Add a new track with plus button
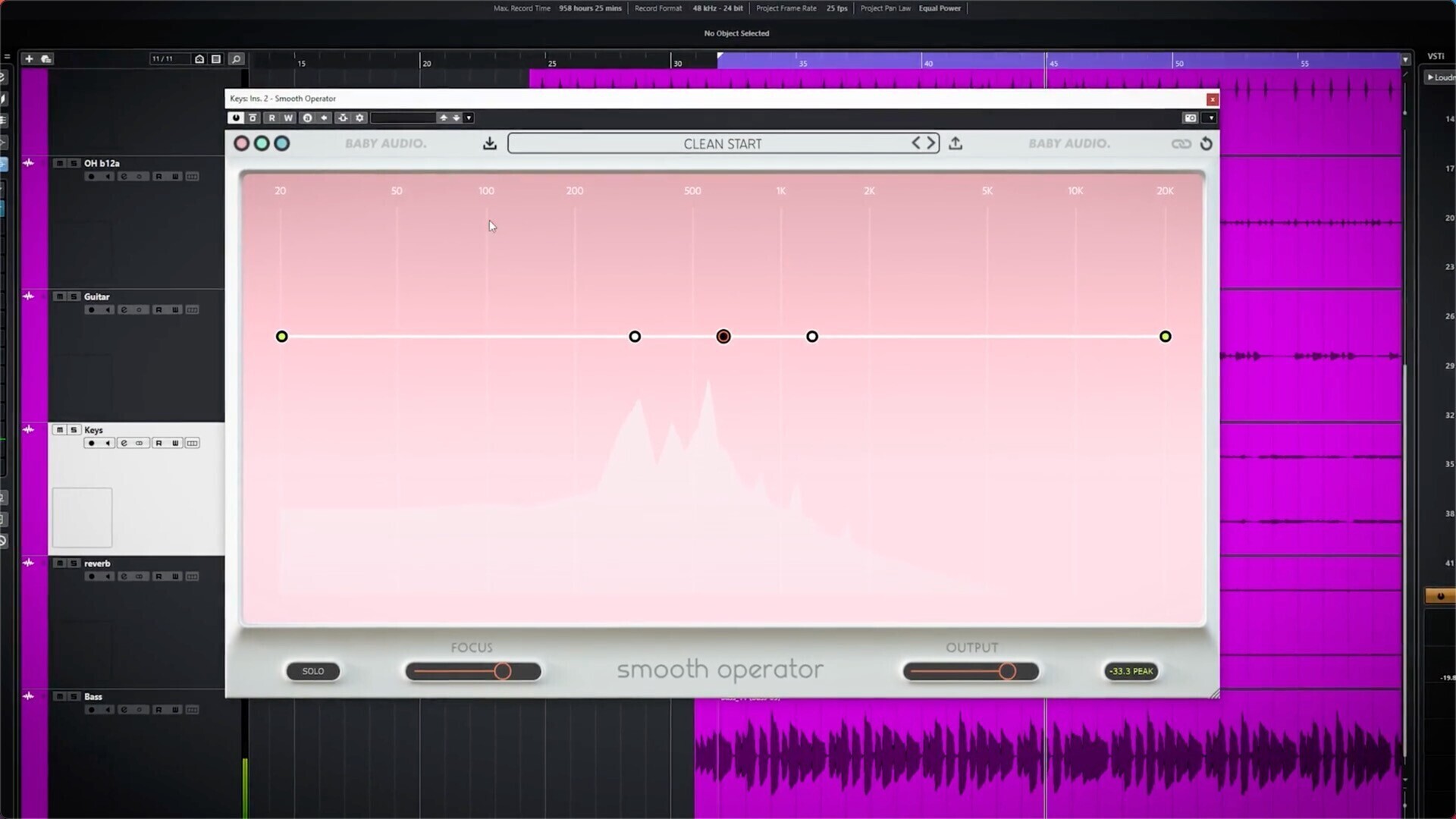1456x819 pixels. [29, 58]
